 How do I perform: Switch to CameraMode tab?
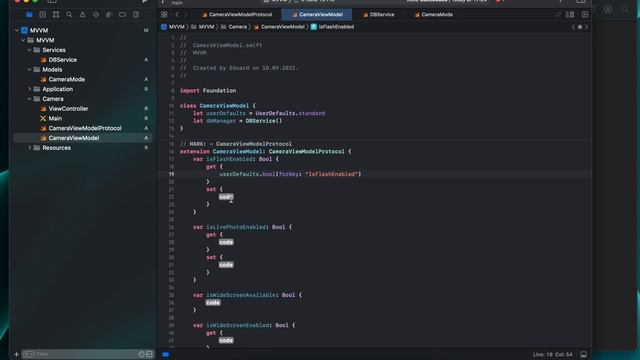[433, 15]
